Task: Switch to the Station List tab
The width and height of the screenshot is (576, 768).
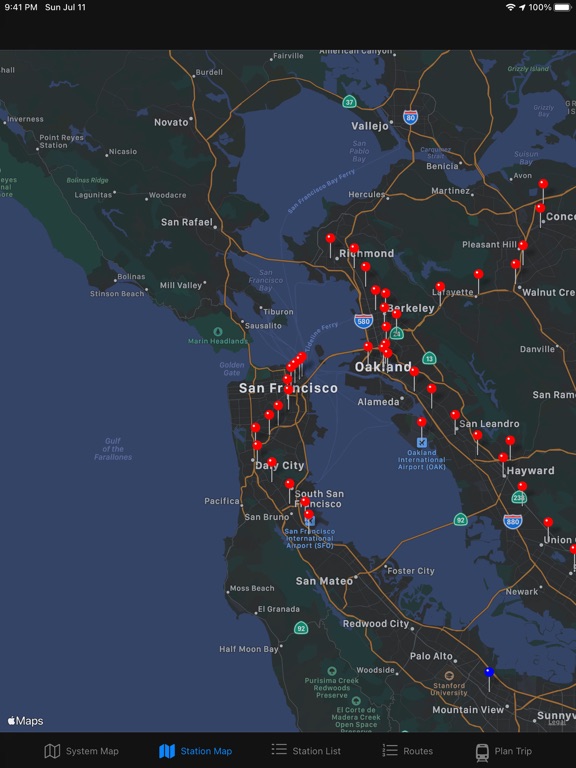Action: tap(306, 751)
